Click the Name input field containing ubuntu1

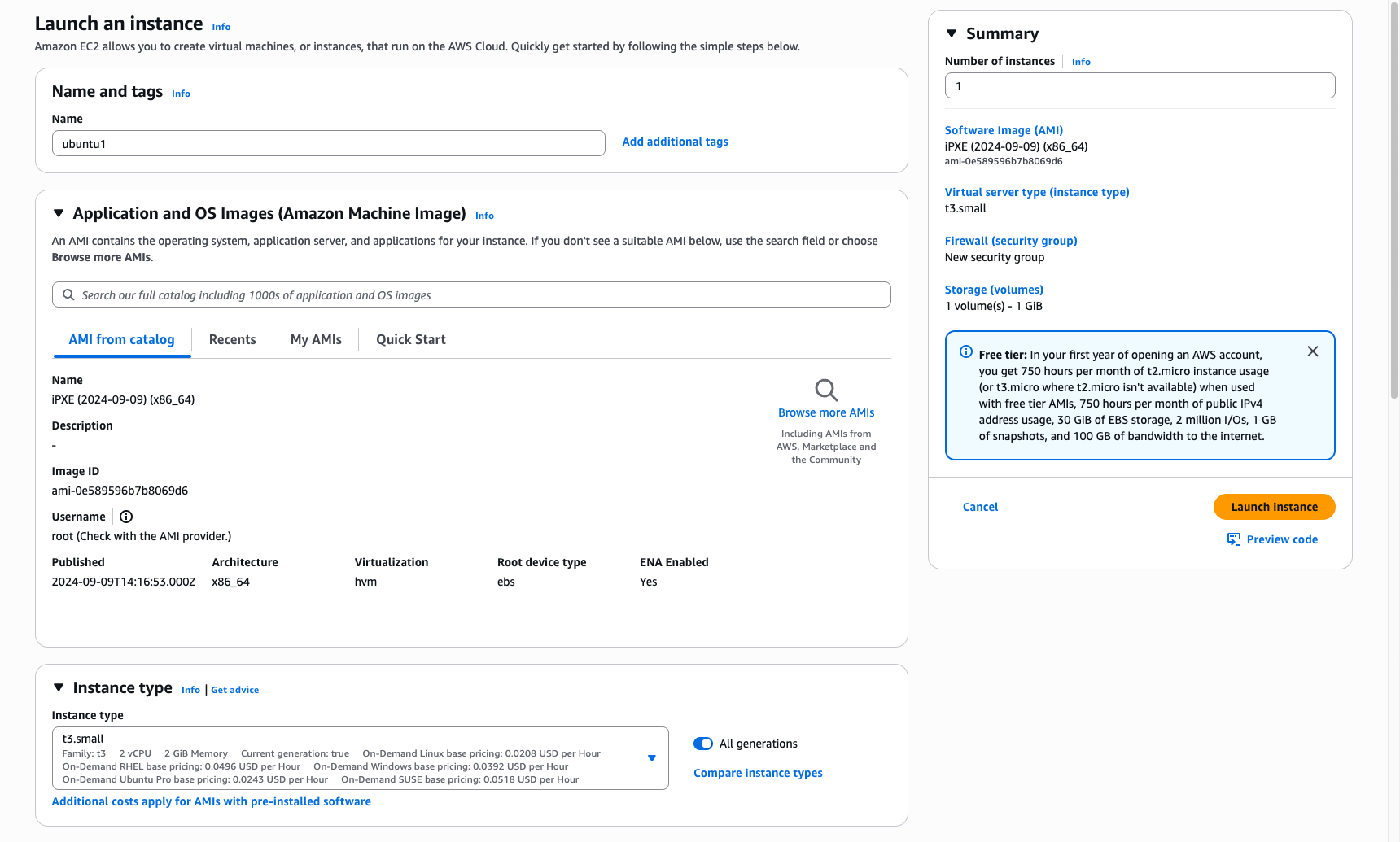(328, 143)
